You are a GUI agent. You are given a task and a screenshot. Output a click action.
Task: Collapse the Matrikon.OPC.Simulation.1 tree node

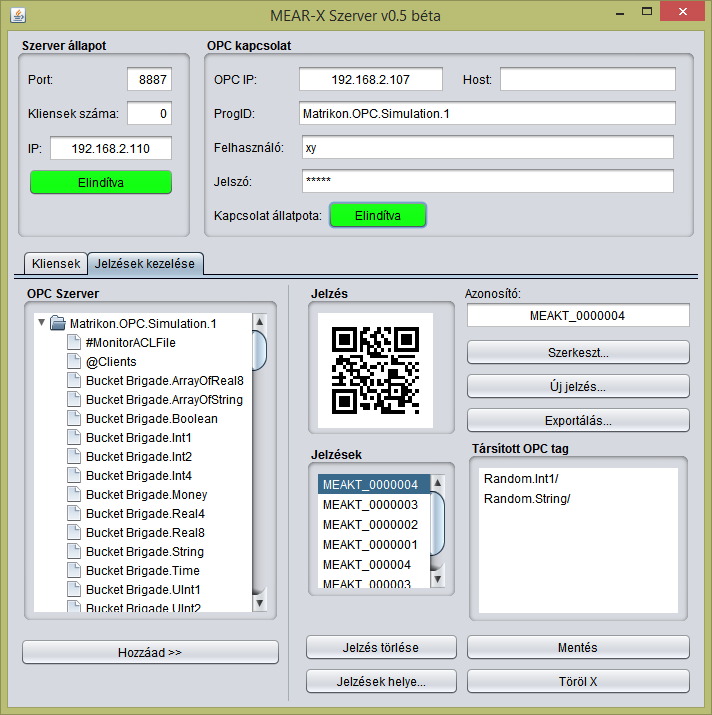(42, 323)
